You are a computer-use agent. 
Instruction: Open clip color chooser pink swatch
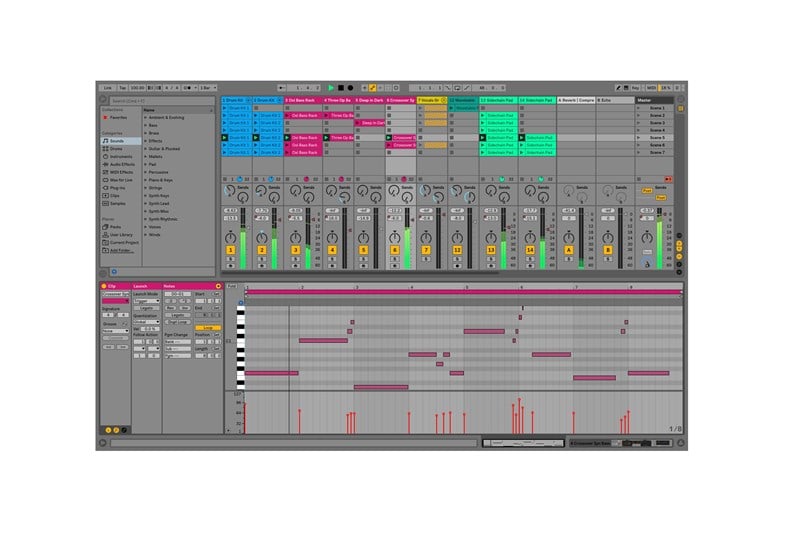[x=115, y=301]
